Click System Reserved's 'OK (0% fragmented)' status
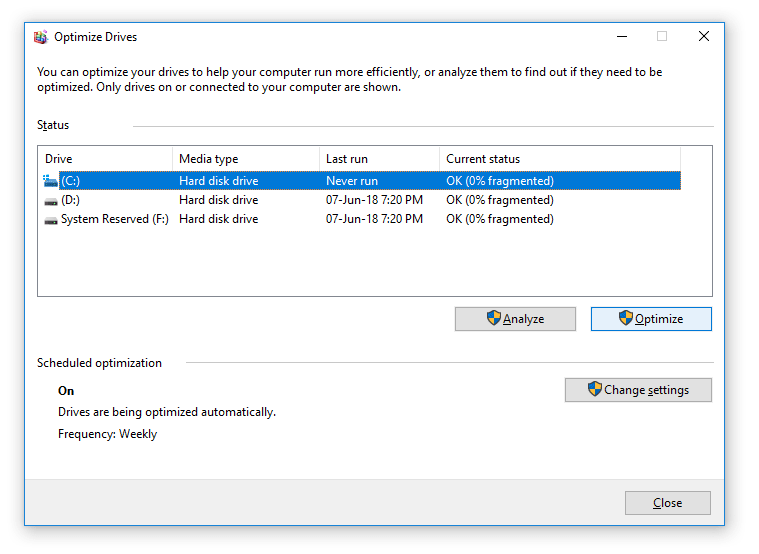The height and width of the screenshot is (554, 759). [x=500, y=219]
